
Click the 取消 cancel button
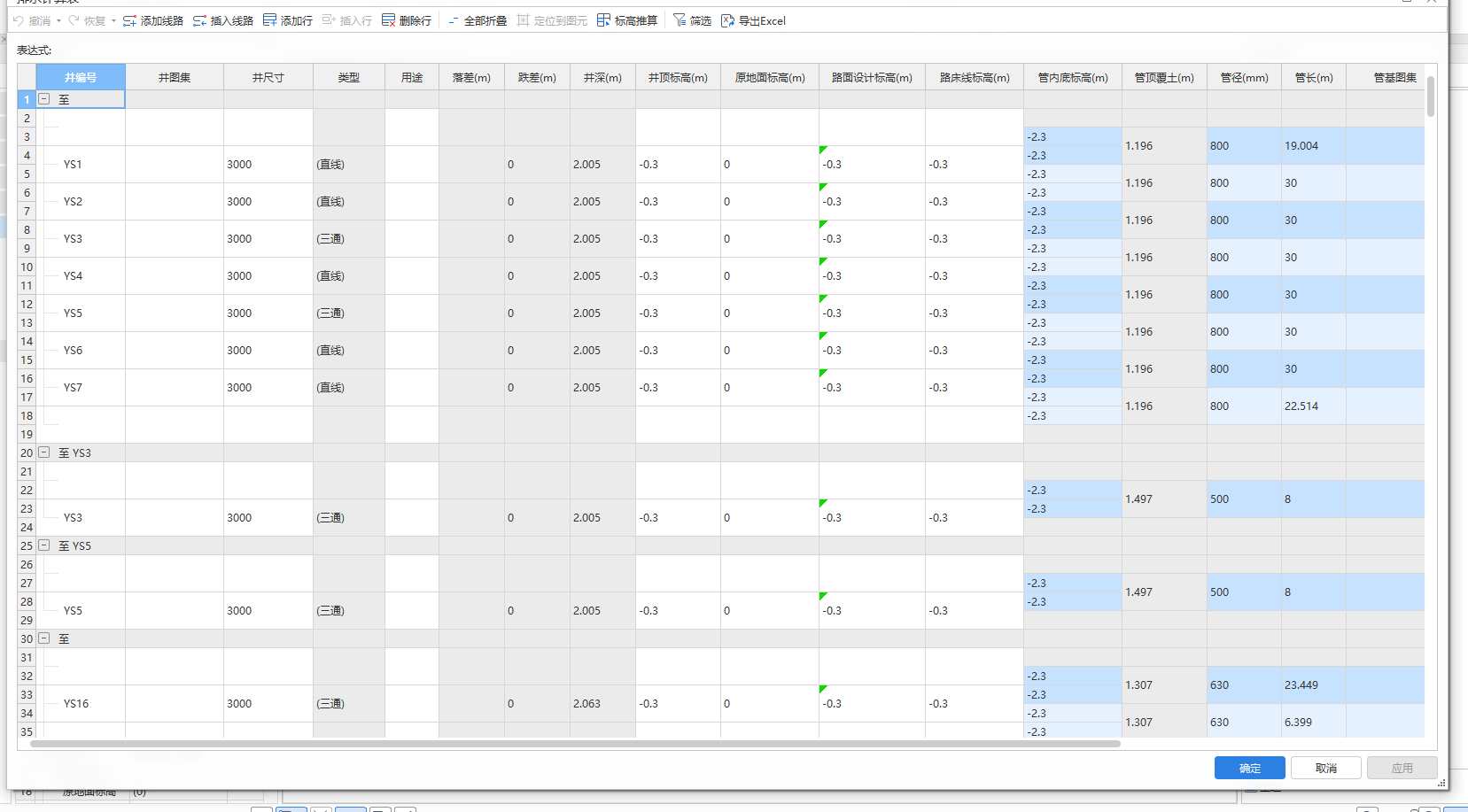tap(1326, 768)
